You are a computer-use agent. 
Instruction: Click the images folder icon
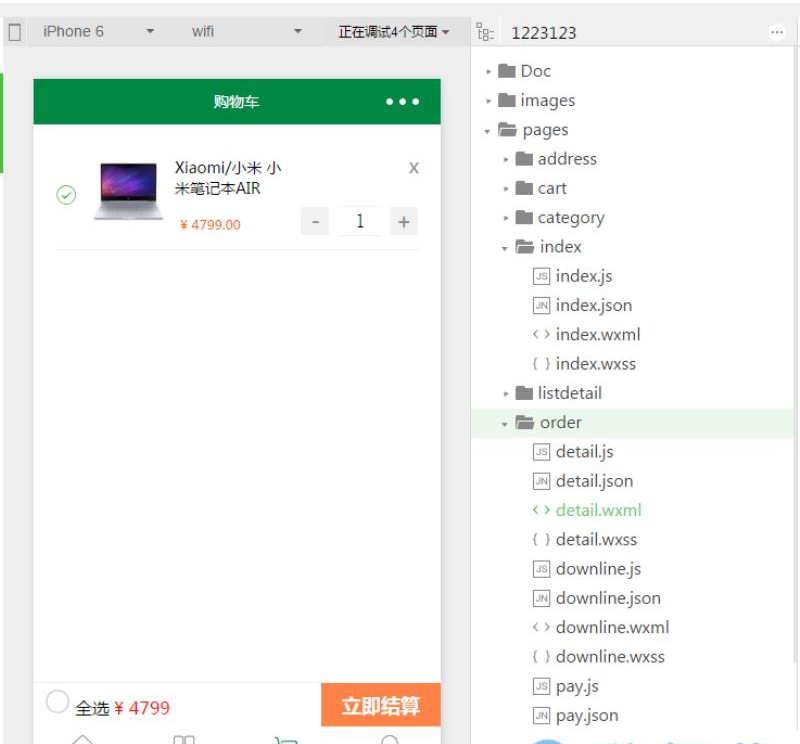pos(506,100)
